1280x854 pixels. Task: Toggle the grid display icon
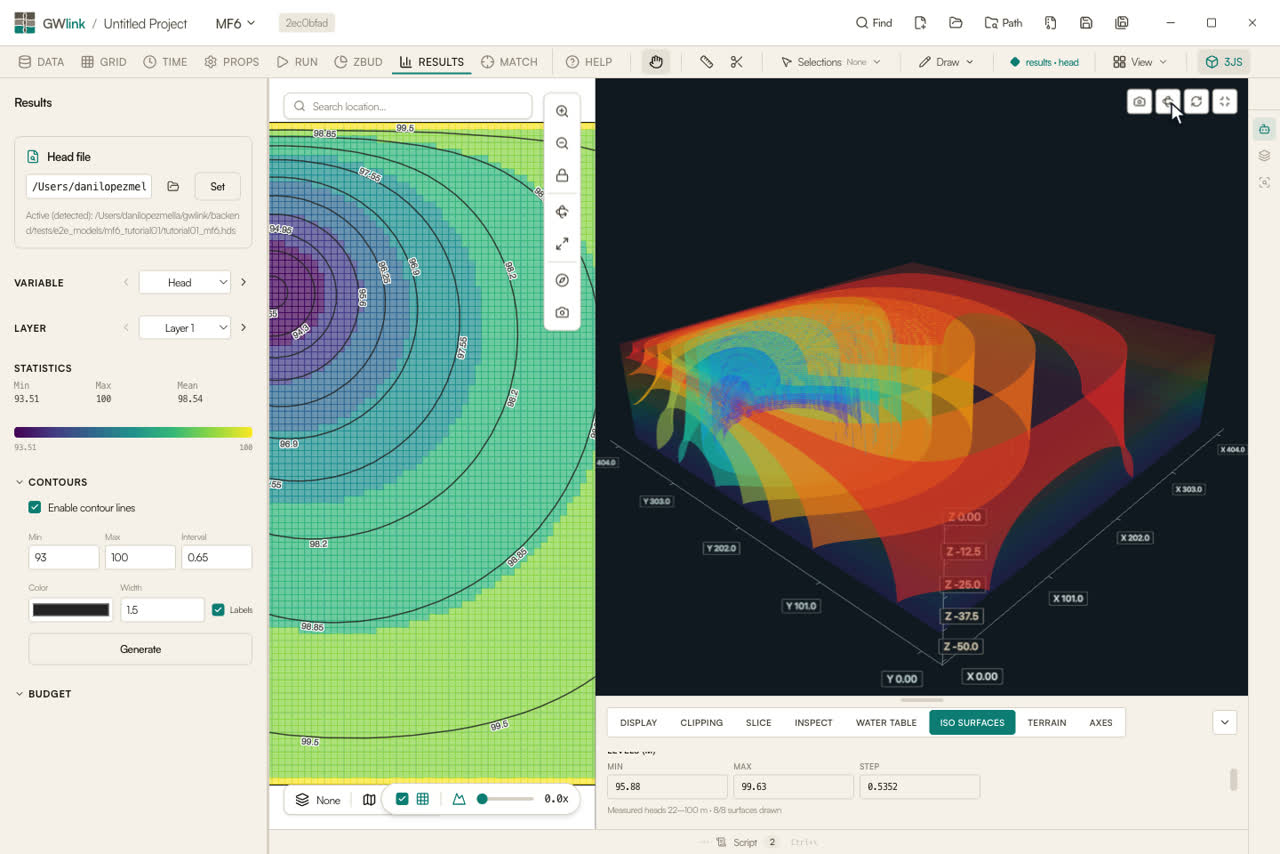423,799
